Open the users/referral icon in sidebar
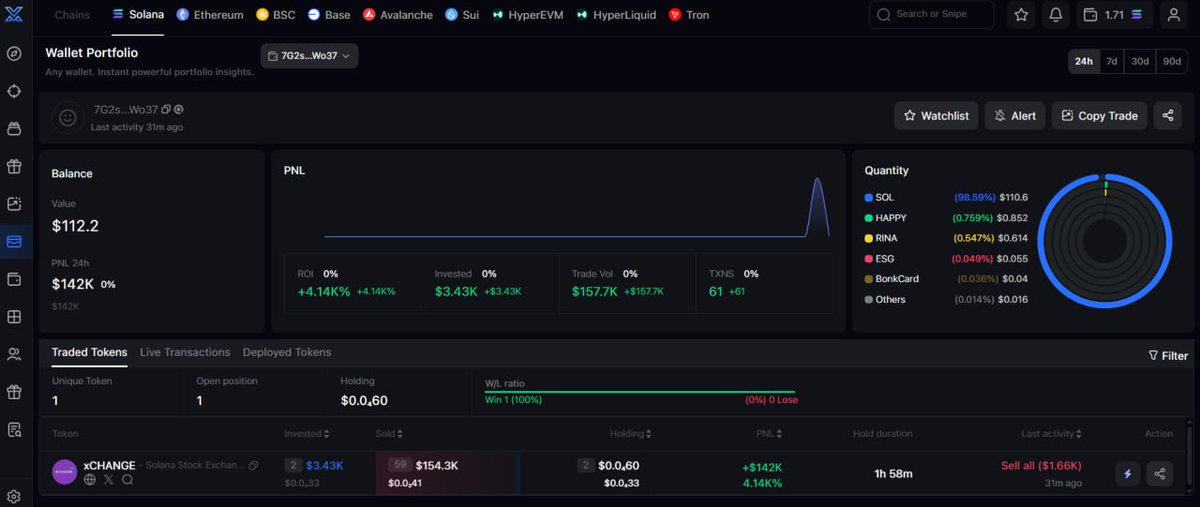This screenshot has width=1200, height=507. (x=14, y=354)
